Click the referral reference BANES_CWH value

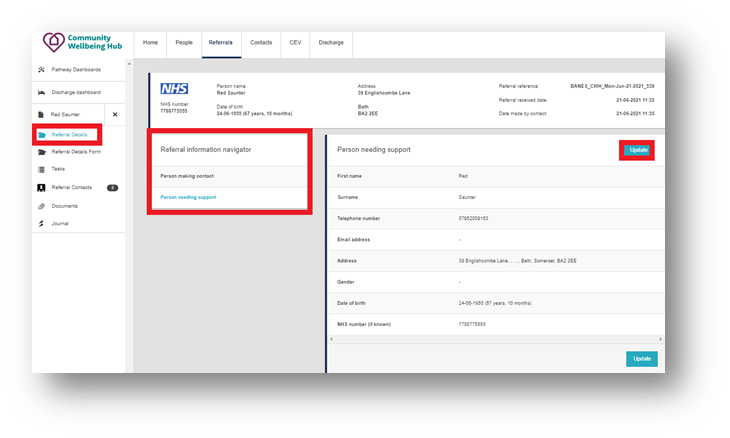612,87
